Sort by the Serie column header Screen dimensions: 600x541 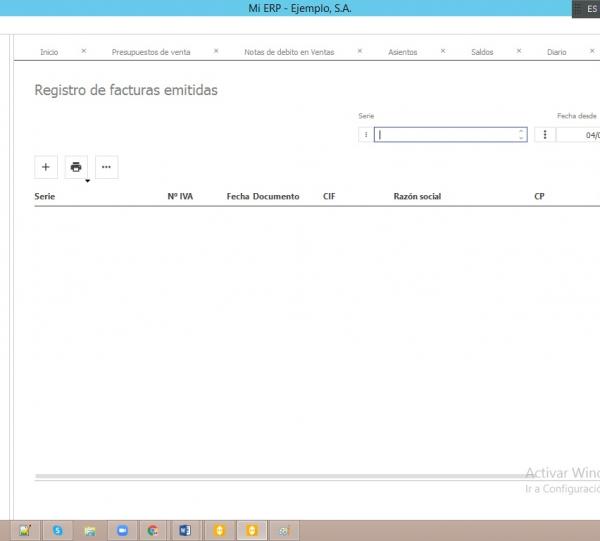coord(45,196)
